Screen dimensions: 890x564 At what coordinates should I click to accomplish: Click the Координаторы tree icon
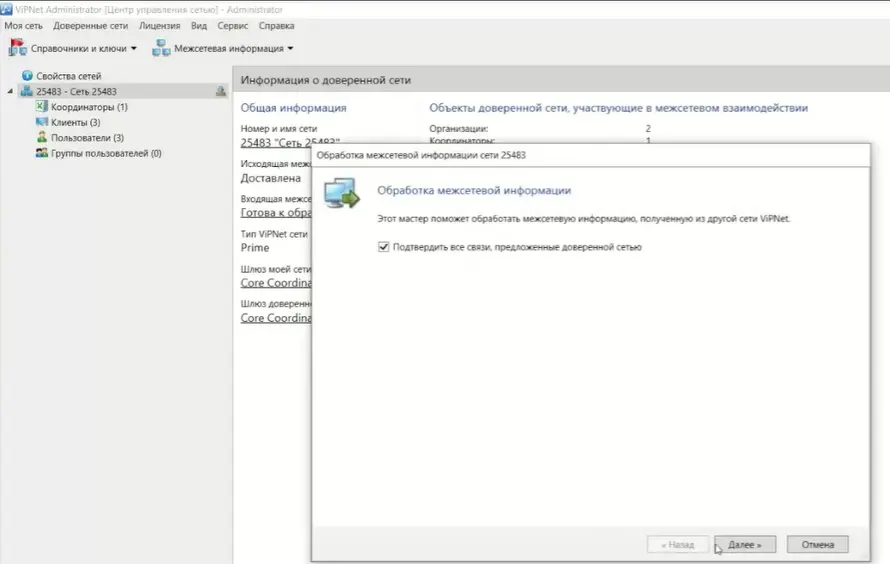tap(41, 106)
